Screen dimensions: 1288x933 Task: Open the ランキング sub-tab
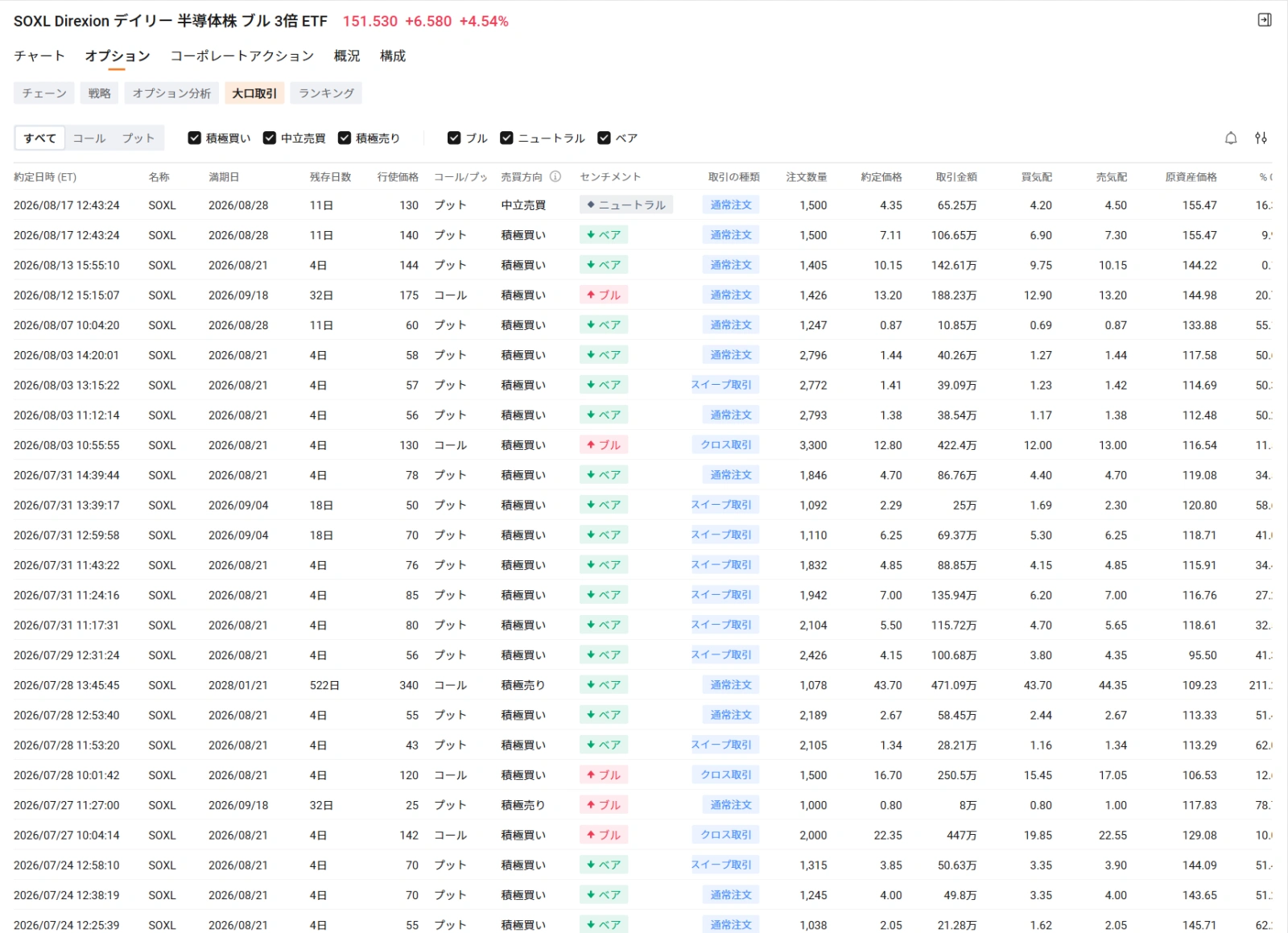tap(326, 93)
